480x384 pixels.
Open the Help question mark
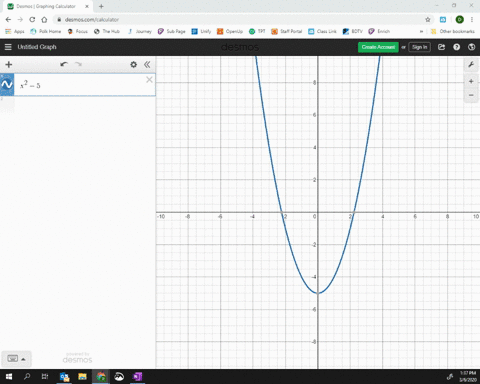(456, 47)
